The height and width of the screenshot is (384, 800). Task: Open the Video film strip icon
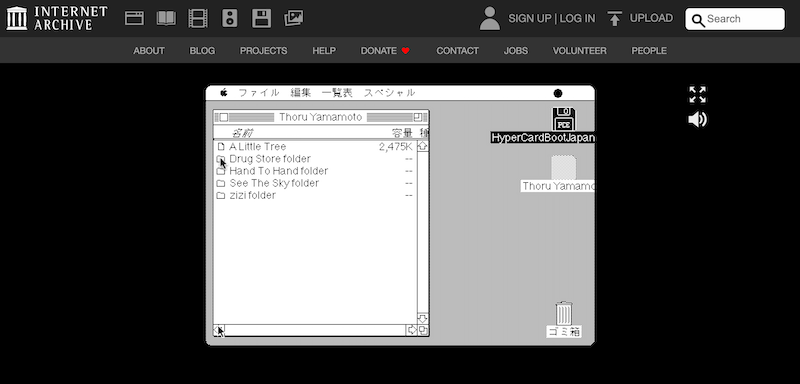click(x=198, y=18)
